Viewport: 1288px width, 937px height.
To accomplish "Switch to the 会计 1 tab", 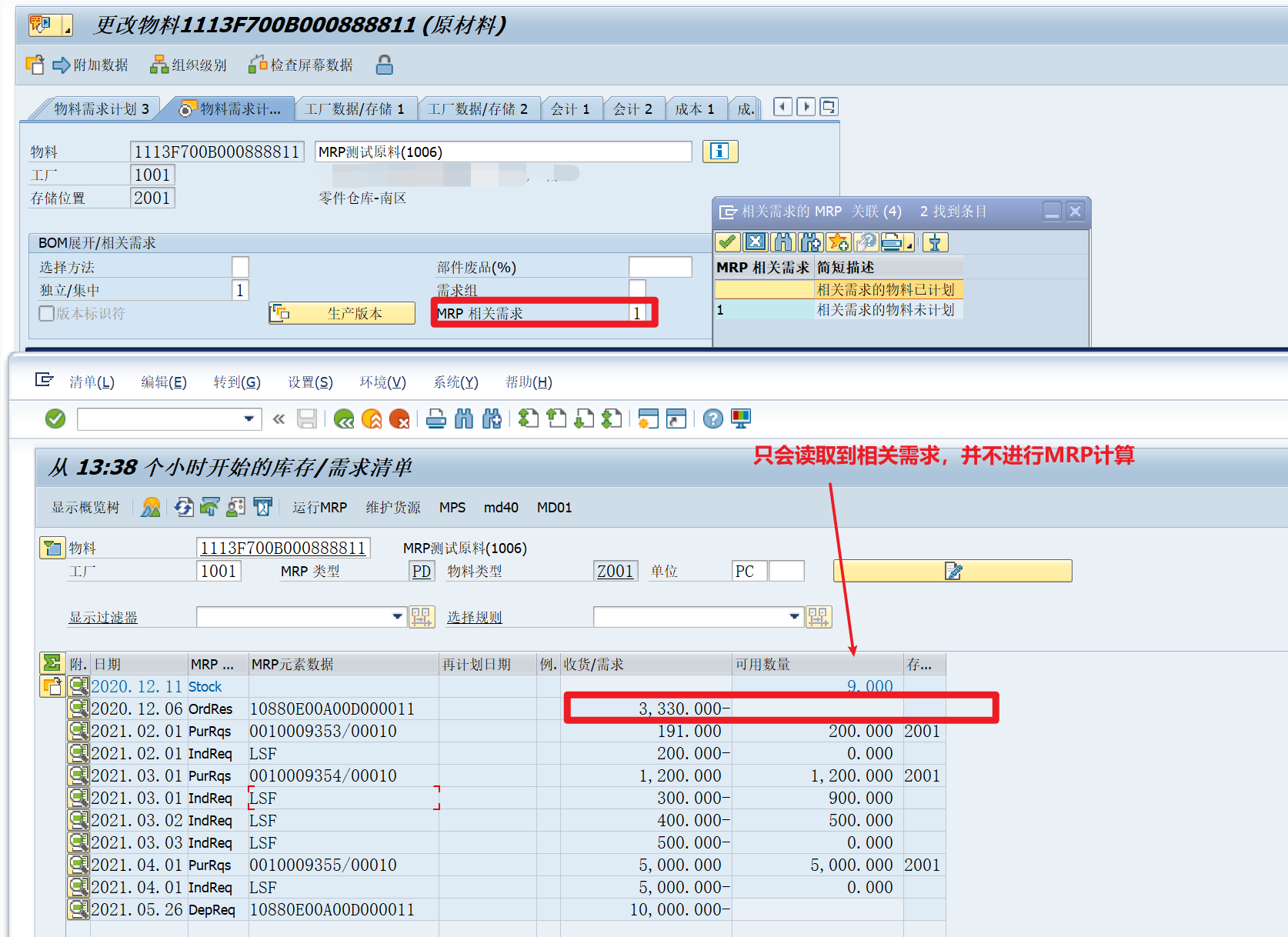I will [571, 108].
